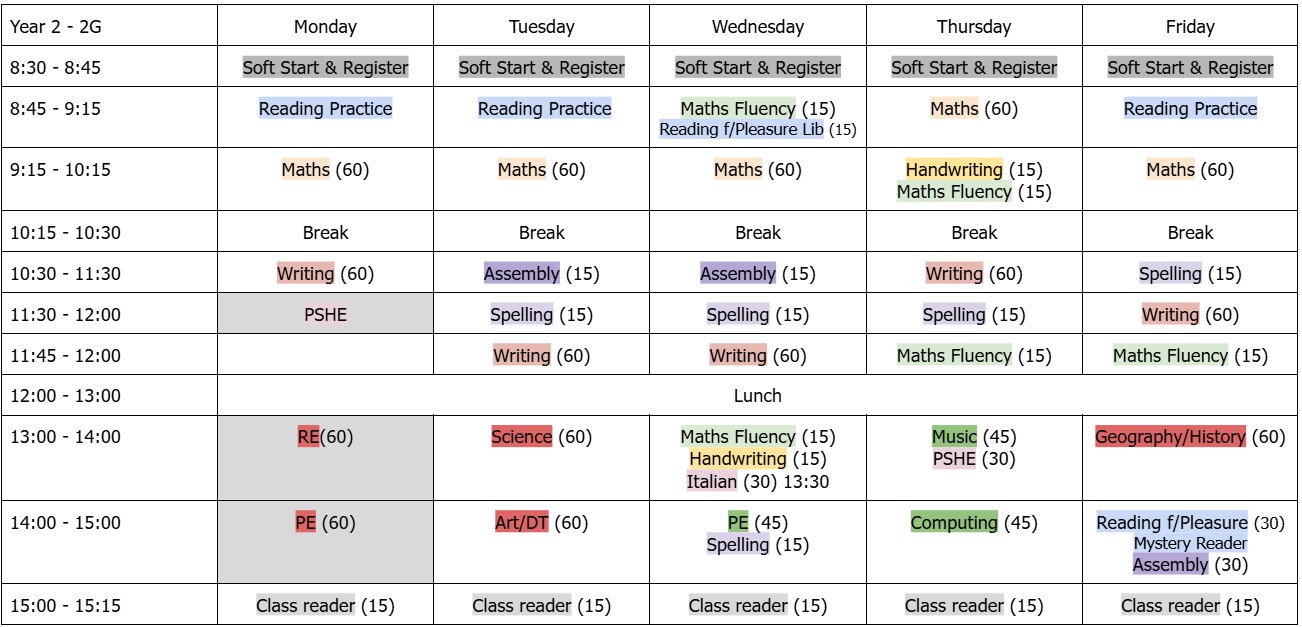Select the Year 2 - 2G title cell
1302x627 pixels.
(57, 27)
